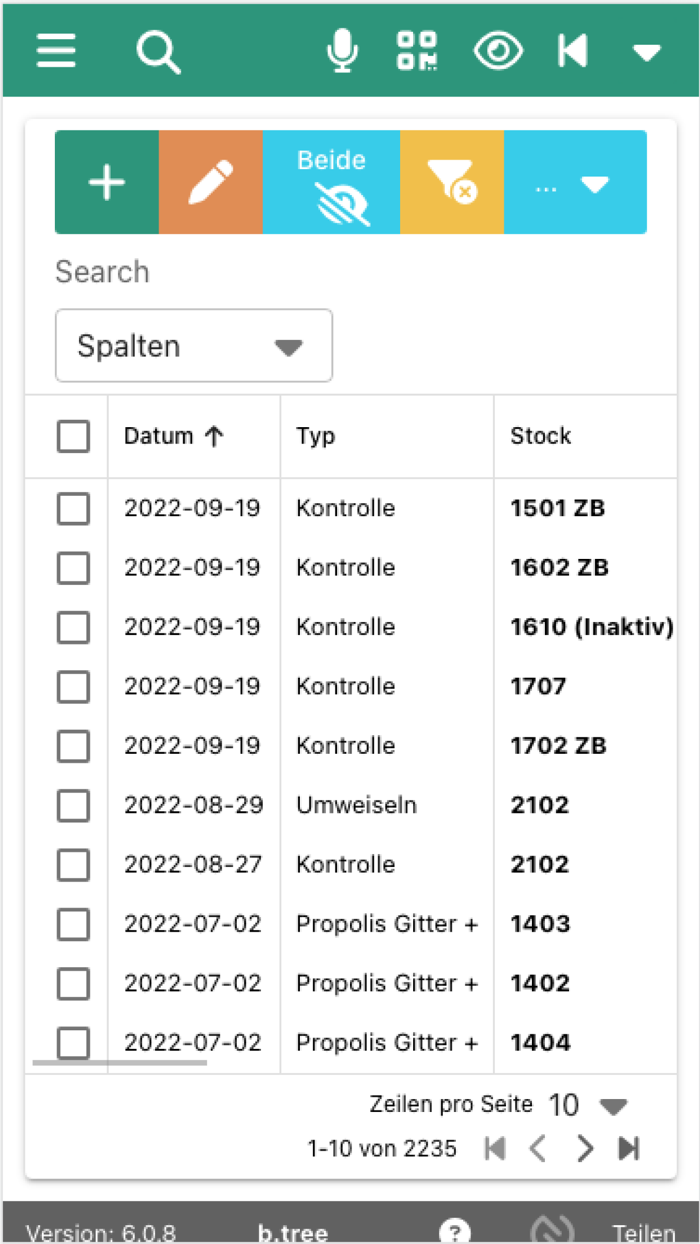Click the skip-to-start icon in the header bar

tap(572, 50)
